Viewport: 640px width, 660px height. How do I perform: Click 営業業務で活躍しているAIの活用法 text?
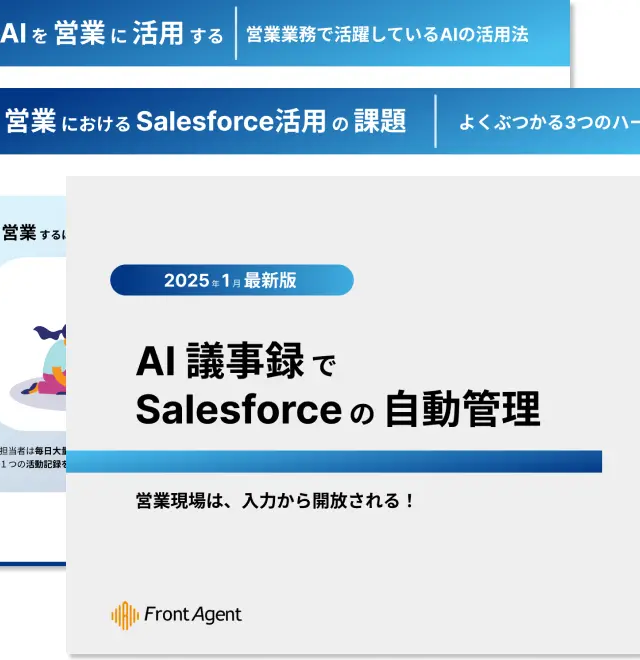tap(388, 35)
